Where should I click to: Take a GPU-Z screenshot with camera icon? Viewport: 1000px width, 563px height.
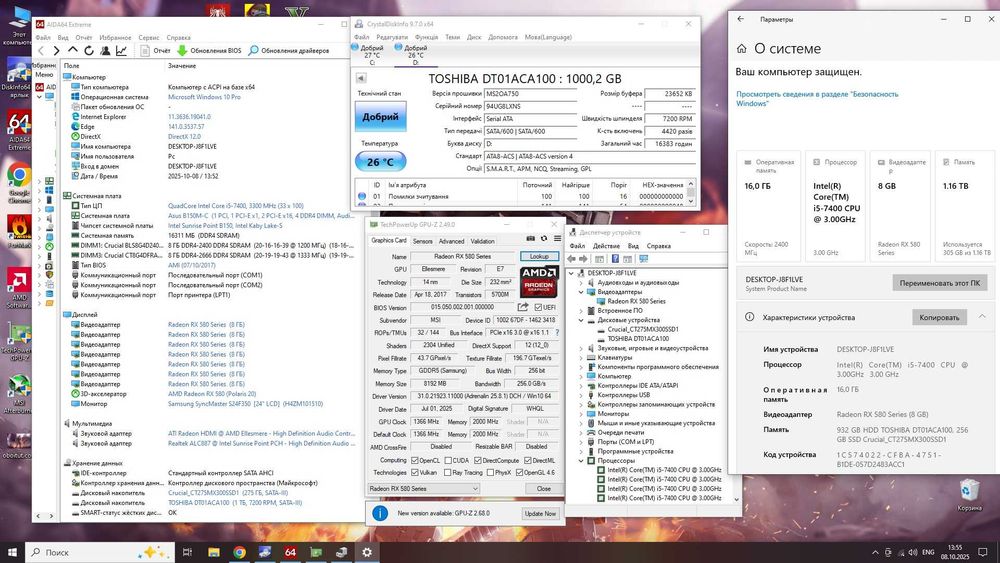(x=531, y=238)
